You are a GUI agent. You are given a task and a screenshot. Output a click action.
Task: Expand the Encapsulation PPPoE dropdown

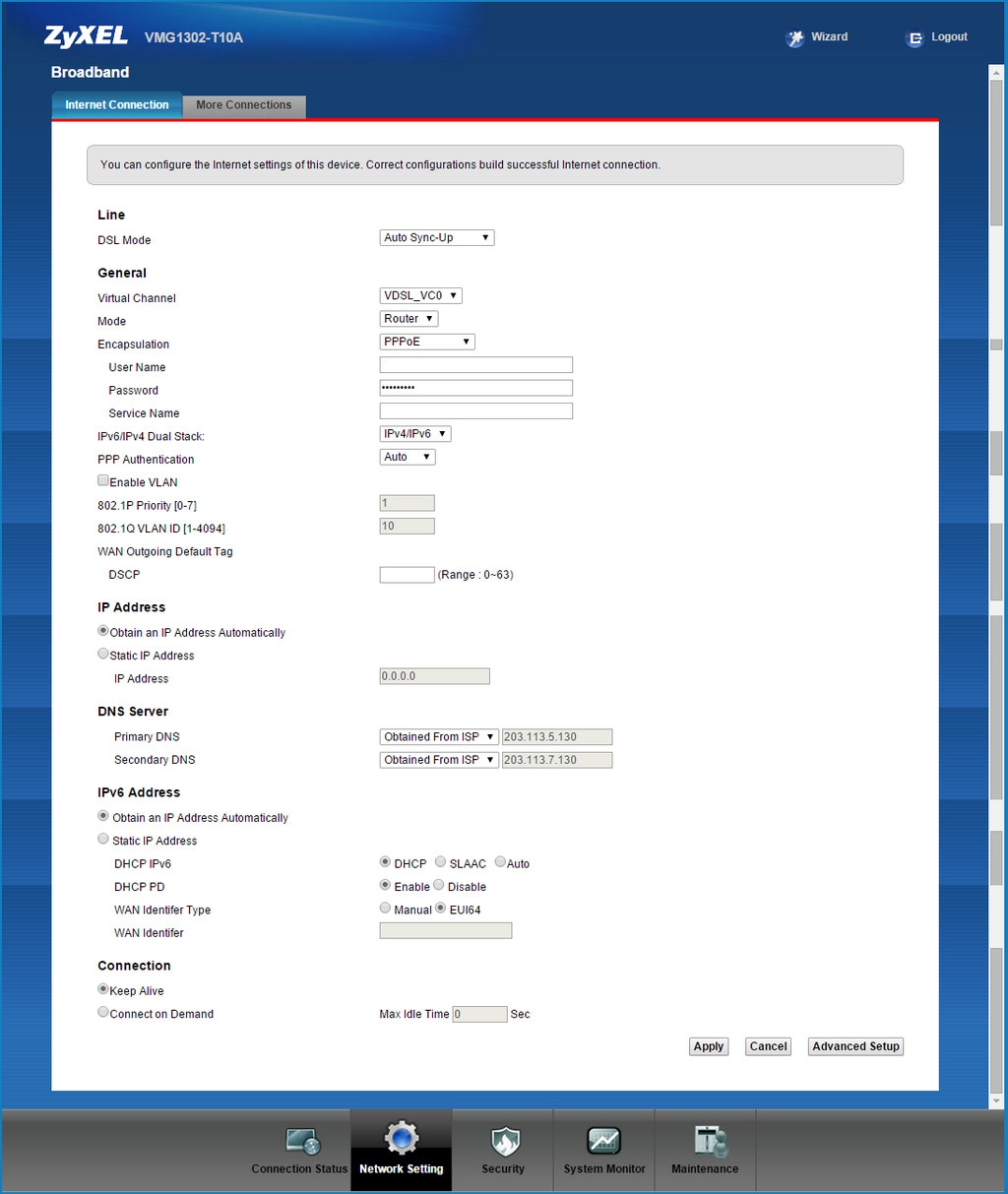tap(427, 342)
